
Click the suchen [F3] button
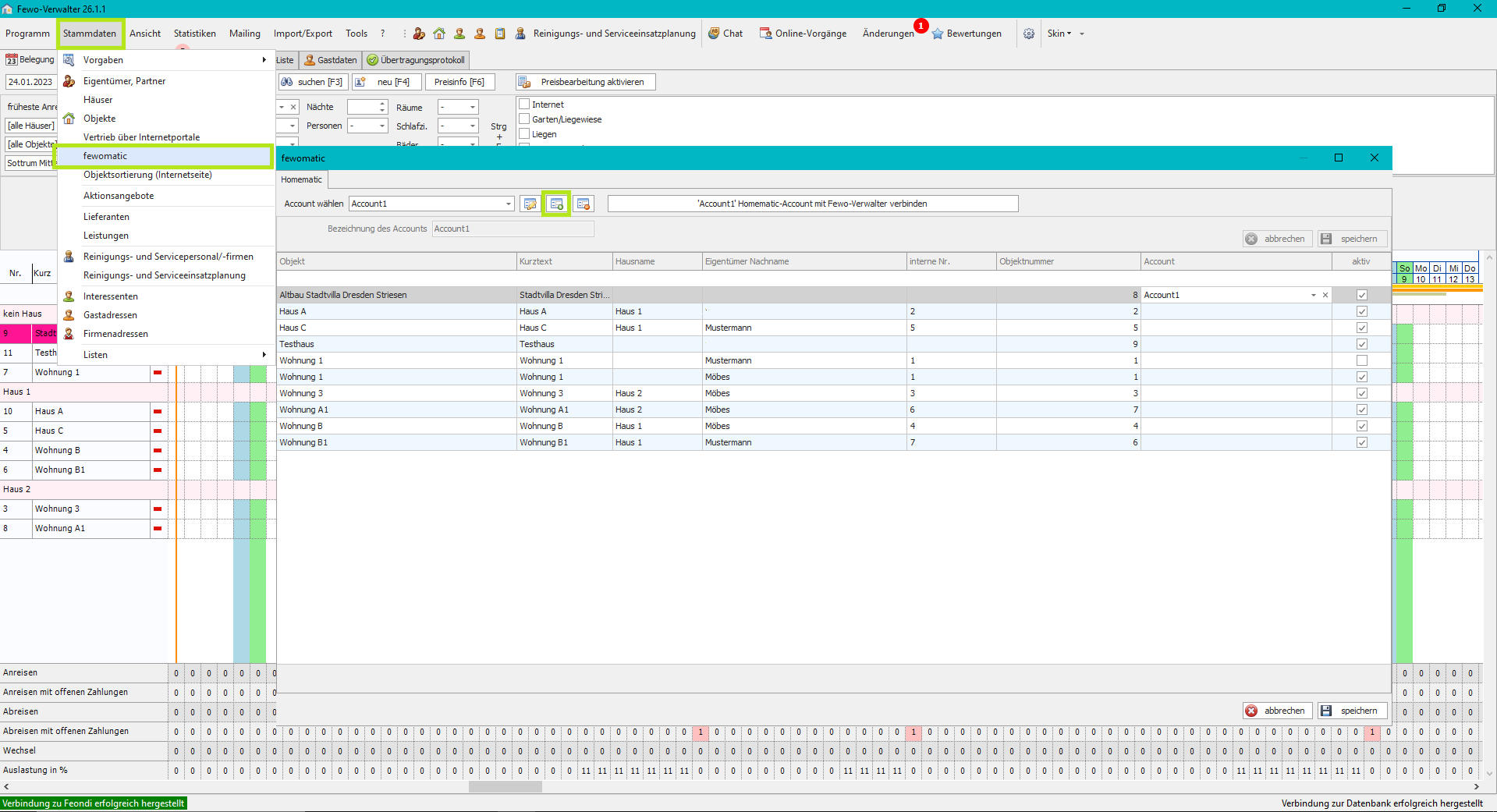312,82
